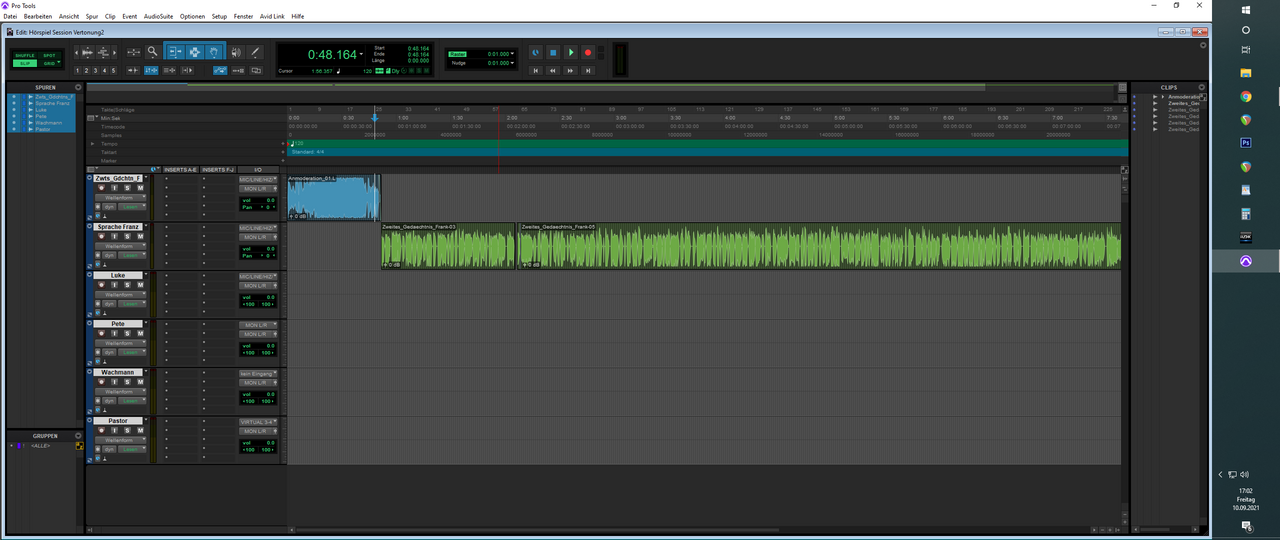Mute the Zwts_Gdchtn_F track
Viewport: 1280px width, 540px height.
[x=141, y=188]
